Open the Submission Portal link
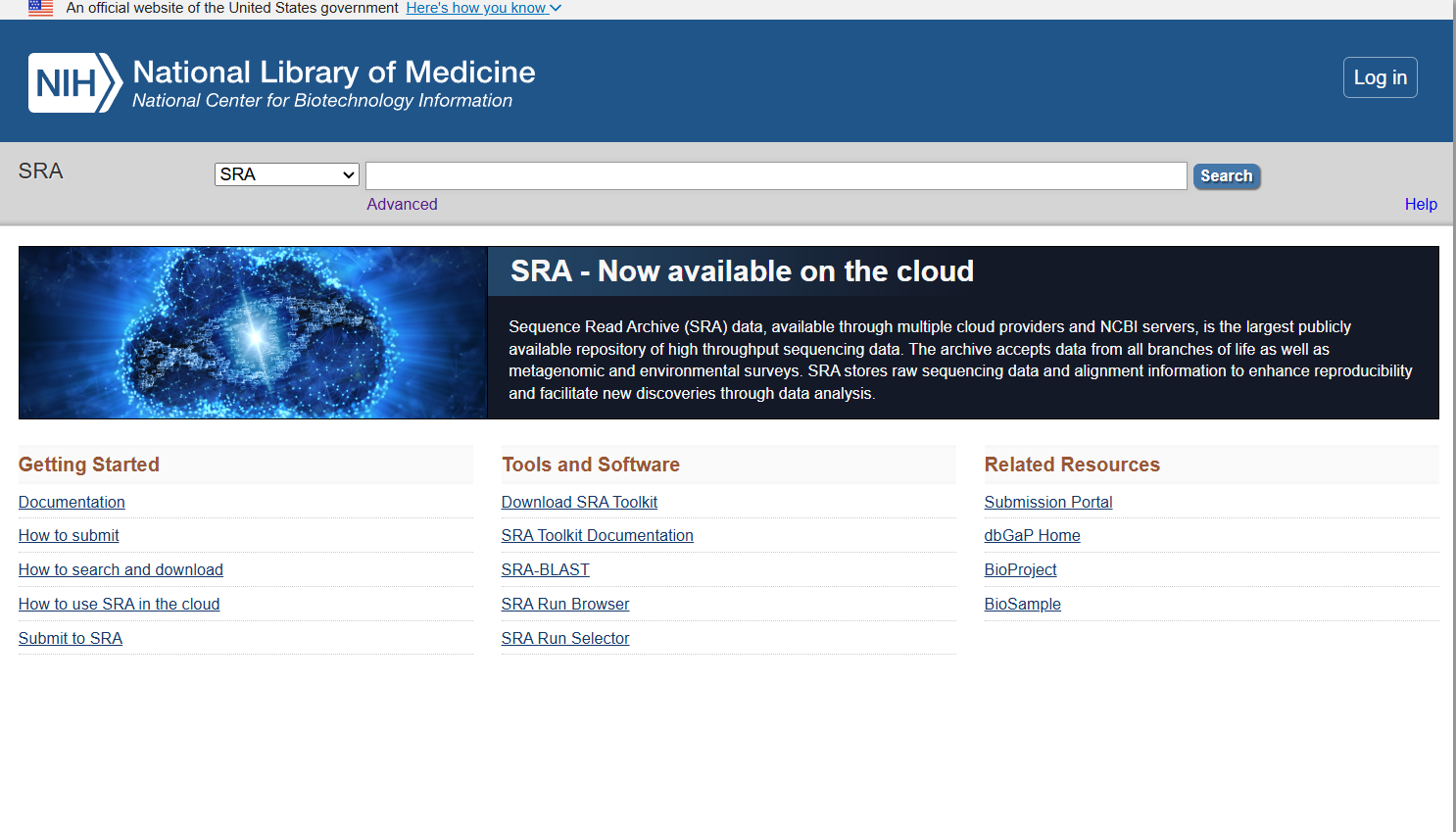1456x832 pixels. point(1048,502)
